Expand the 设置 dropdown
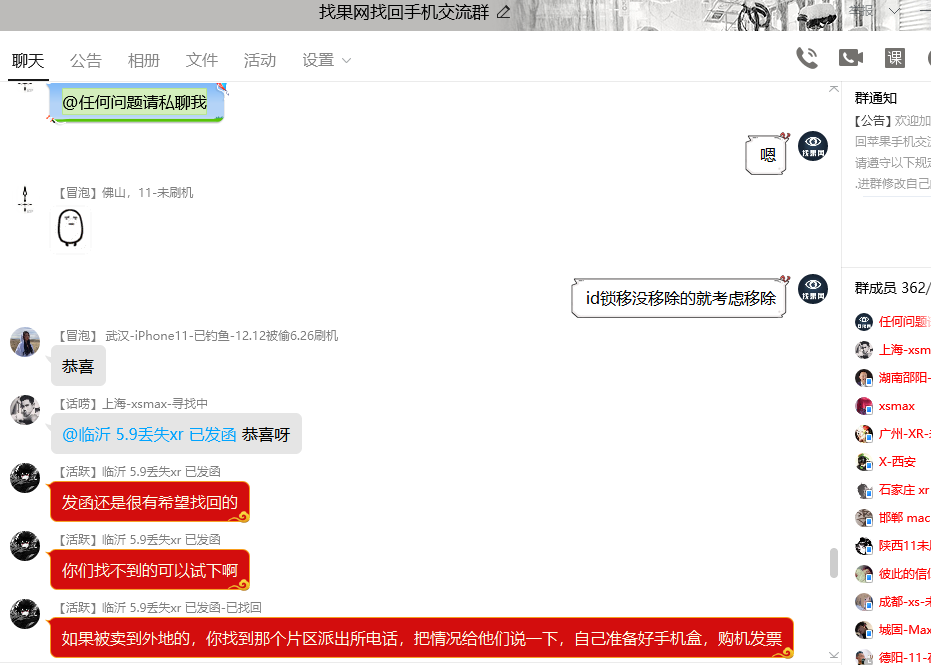This screenshot has width=931, height=665. 327,61
